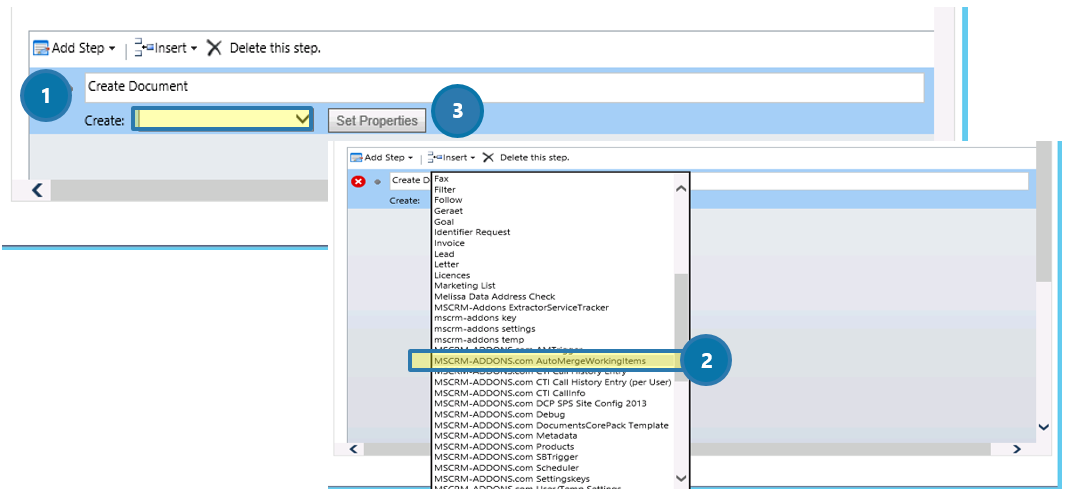This screenshot has width=1069, height=499.
Task: Select Identifier Request from entity list
Action: pos(472,232)
